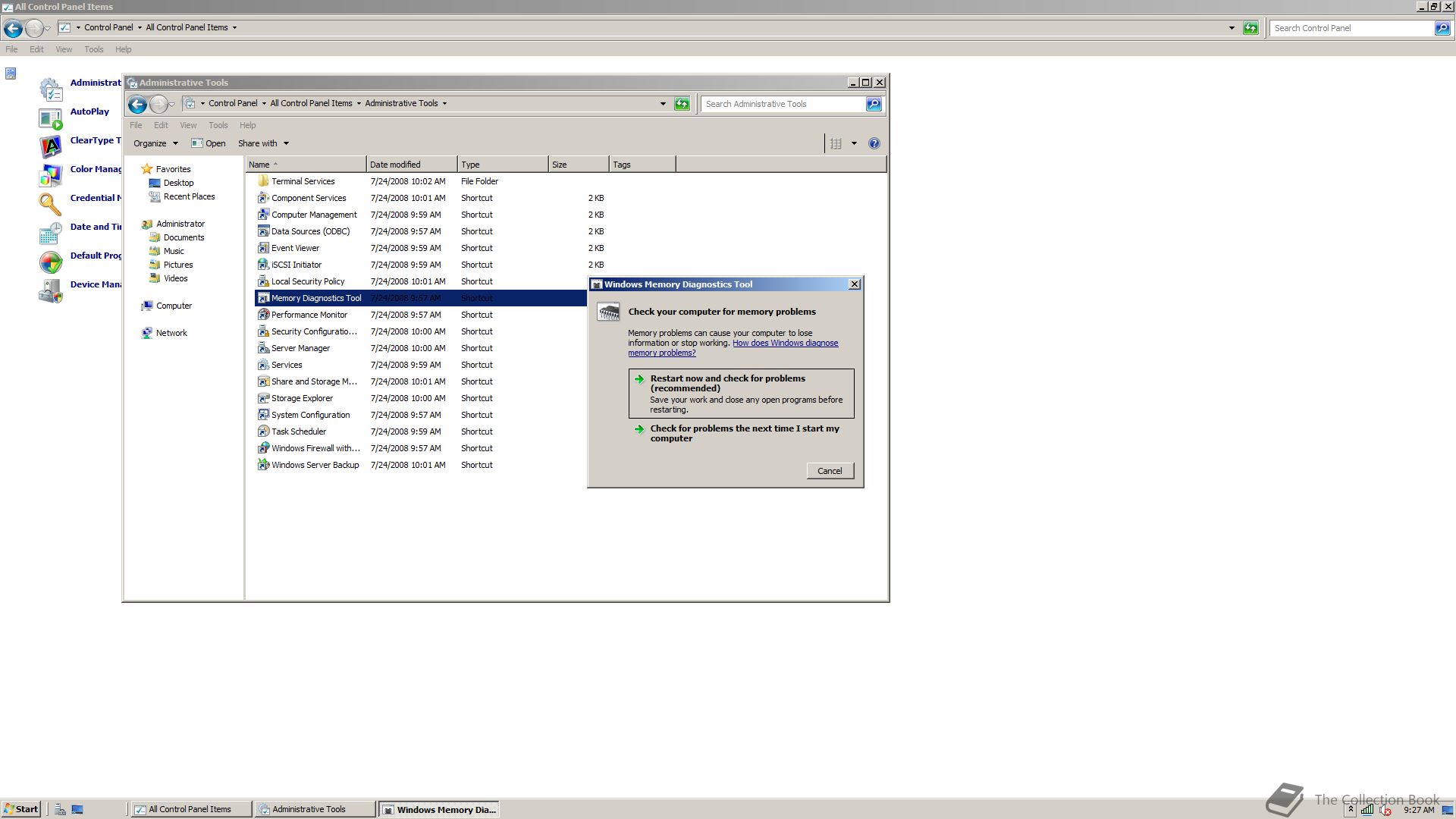Click the Administrative Tools back arrow
This screenshot has height=819, width=1456.
(x=137, y=104)
